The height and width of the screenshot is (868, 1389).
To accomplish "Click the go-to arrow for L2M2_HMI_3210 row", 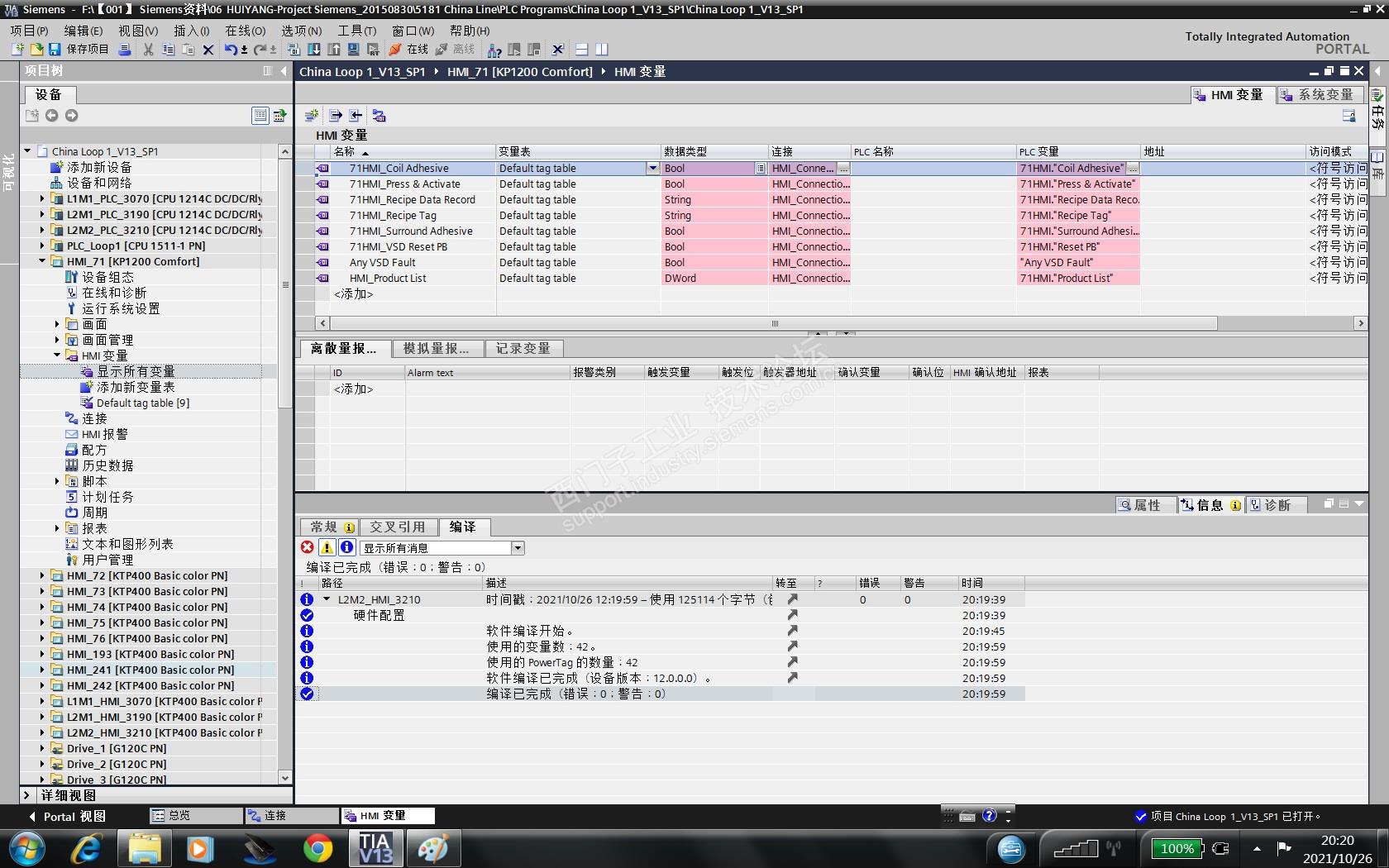I will [792, 599].
